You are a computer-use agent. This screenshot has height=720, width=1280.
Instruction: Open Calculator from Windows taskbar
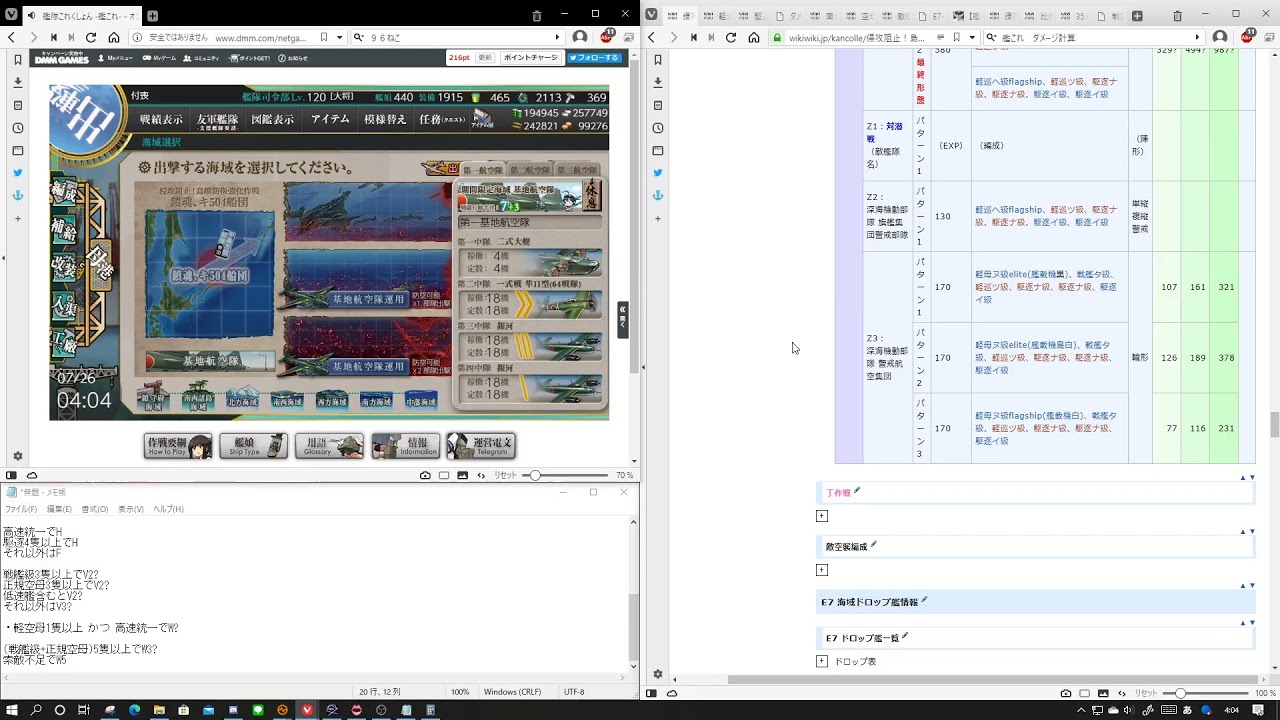pos(430,710)
